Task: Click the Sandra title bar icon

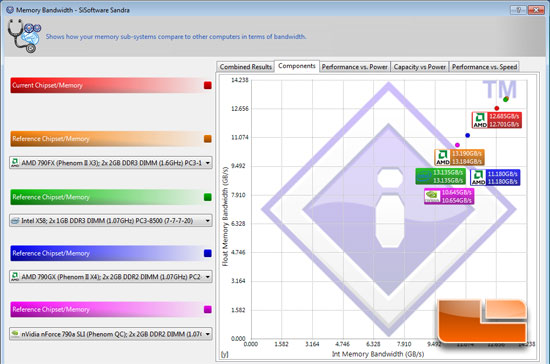Action: [x=10, y=10]
